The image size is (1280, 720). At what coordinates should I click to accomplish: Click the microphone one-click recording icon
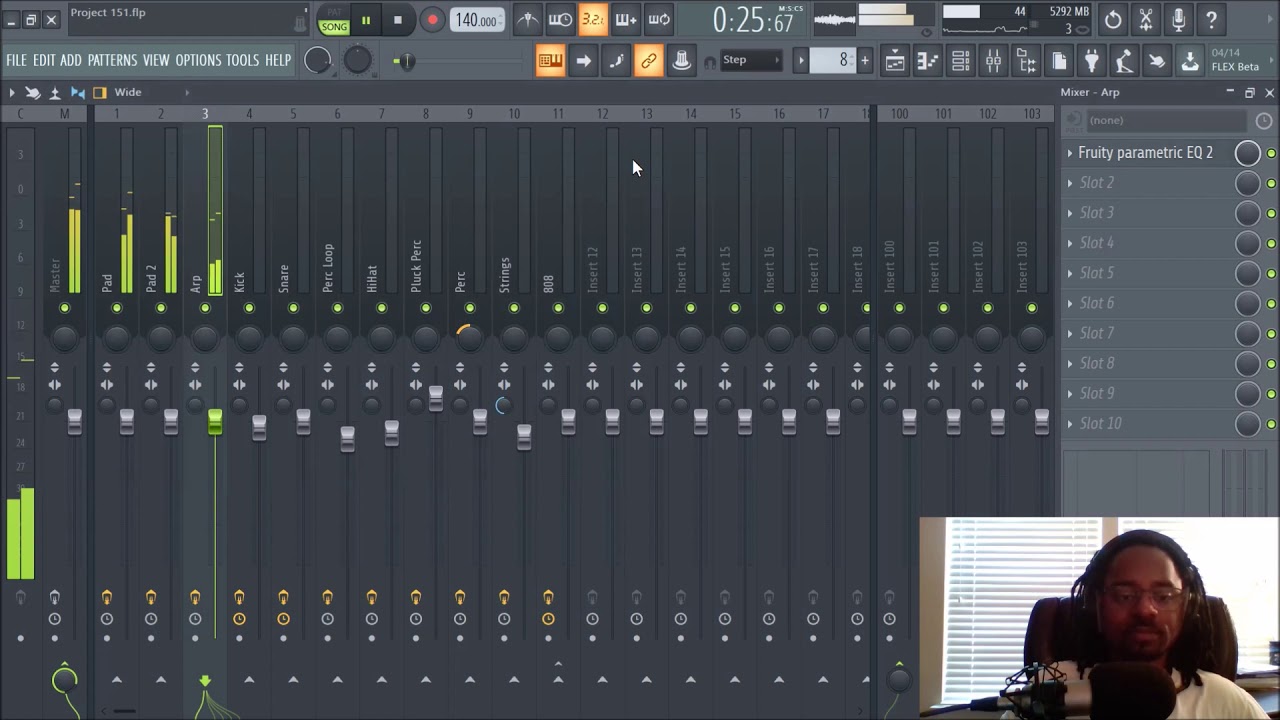[1179, 19]
